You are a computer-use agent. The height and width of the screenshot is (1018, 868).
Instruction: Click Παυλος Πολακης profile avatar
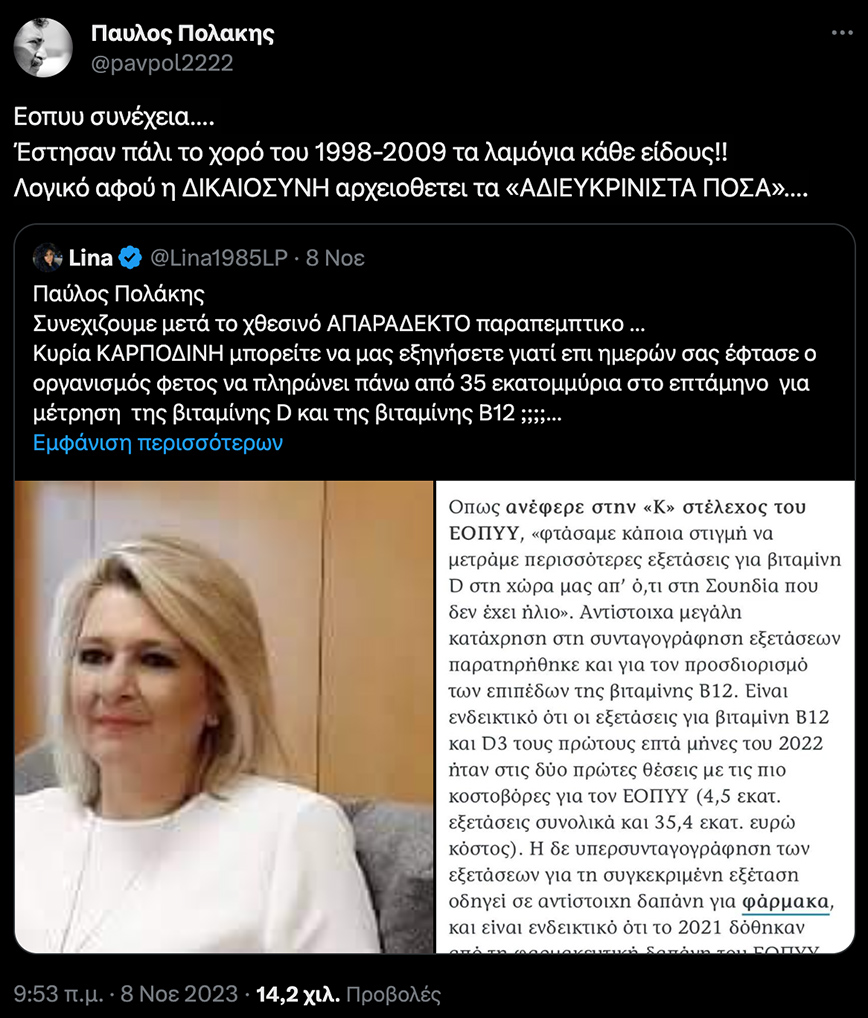coord(43,47)
